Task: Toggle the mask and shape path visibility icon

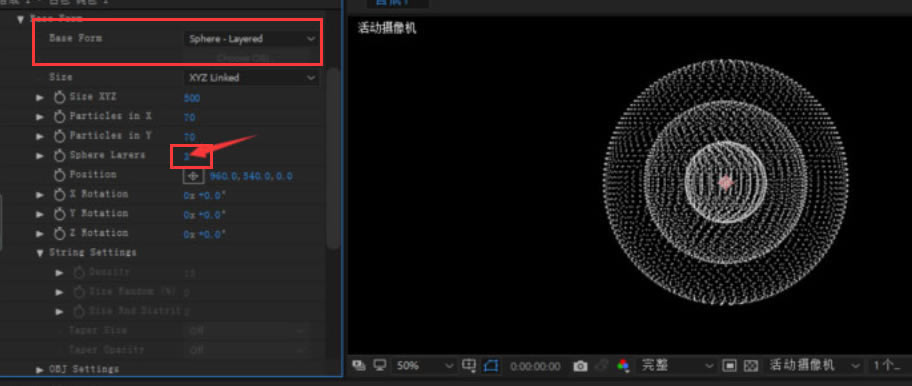Action: (491, 366)
